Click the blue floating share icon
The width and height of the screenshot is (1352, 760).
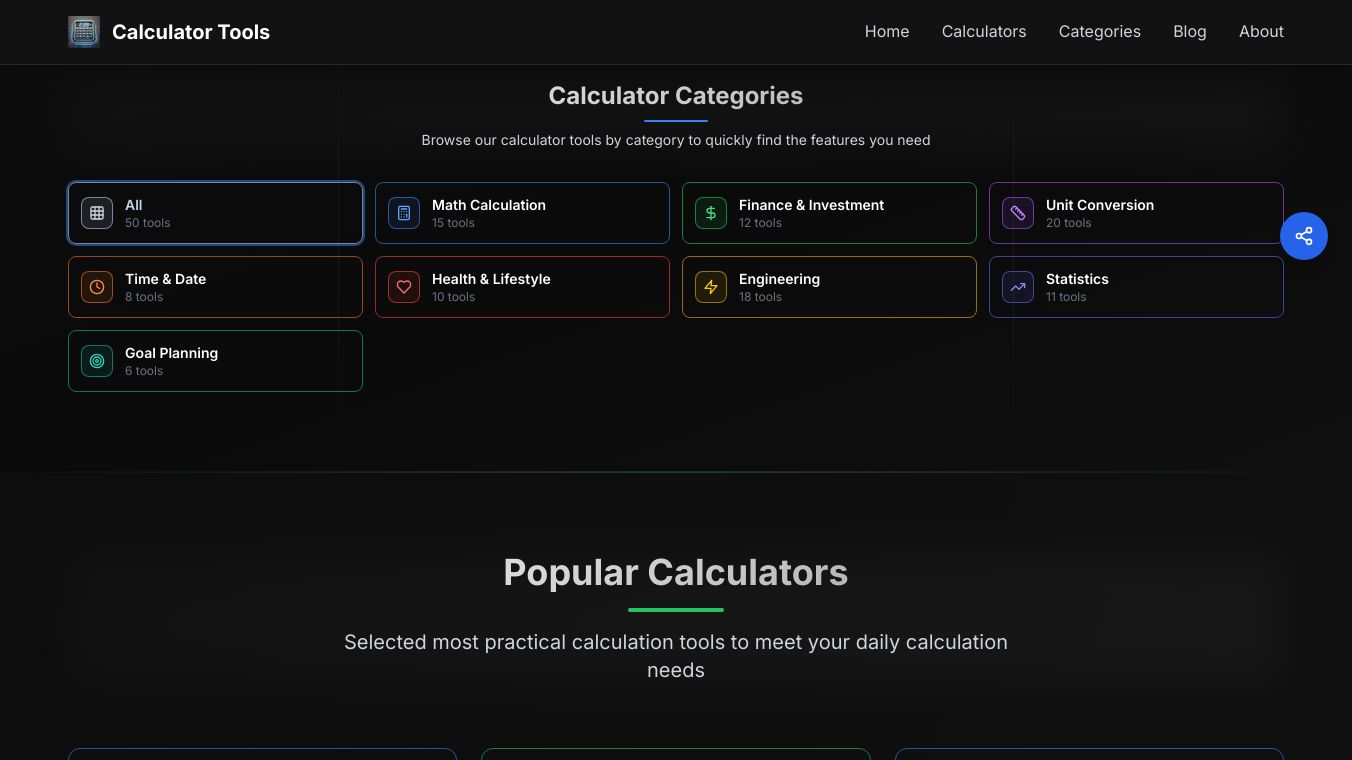(1303, 236)
